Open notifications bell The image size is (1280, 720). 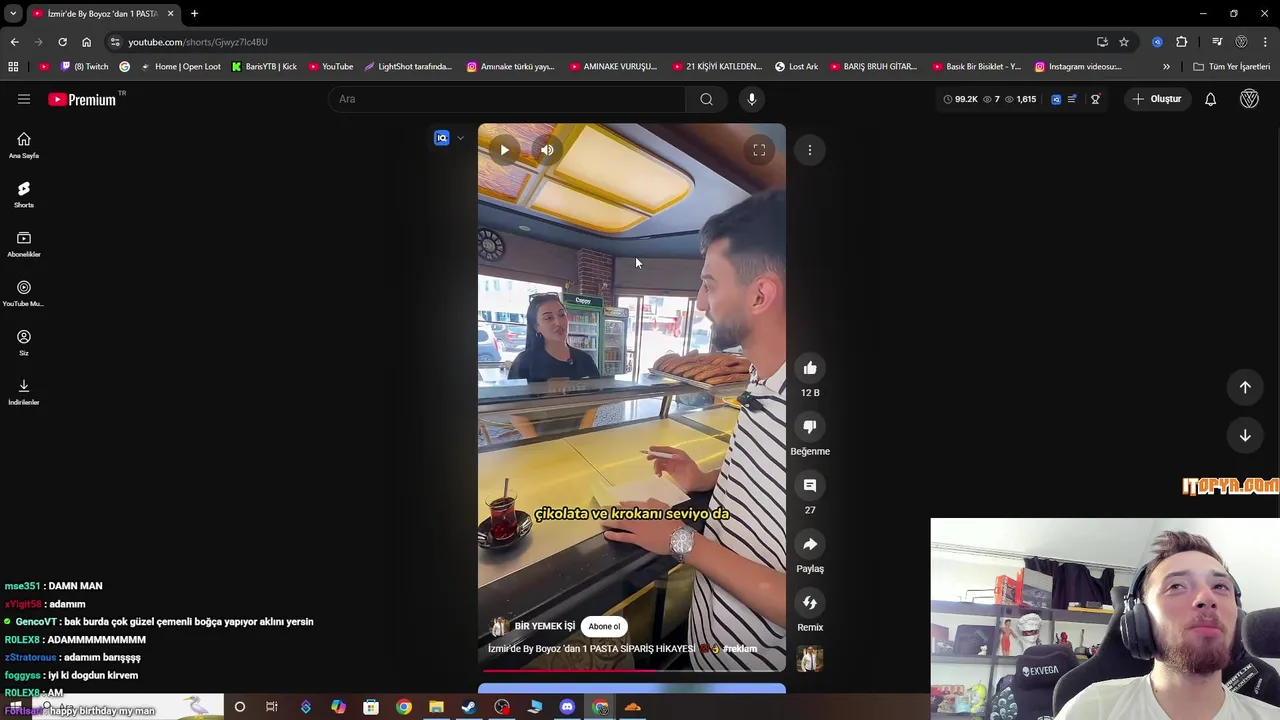click(x=1210, y=99)
